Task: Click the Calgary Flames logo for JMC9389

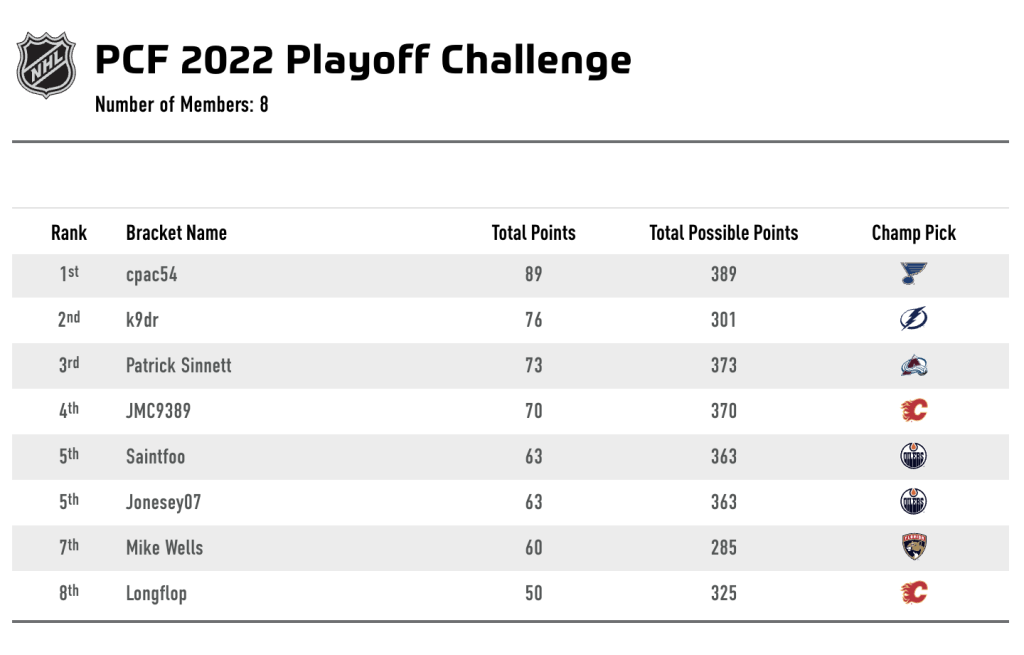Action: pyautogui.click(x=913, y=411)
